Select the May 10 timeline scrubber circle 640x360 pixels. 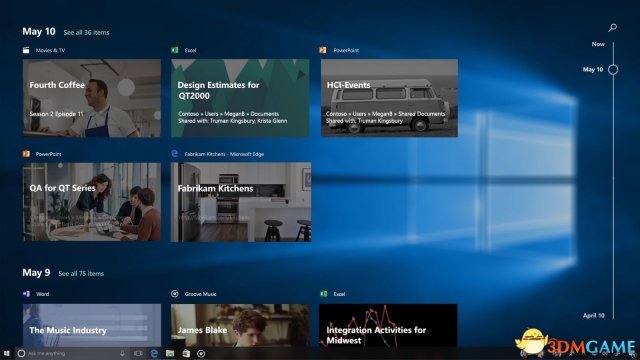pos(613,70)
